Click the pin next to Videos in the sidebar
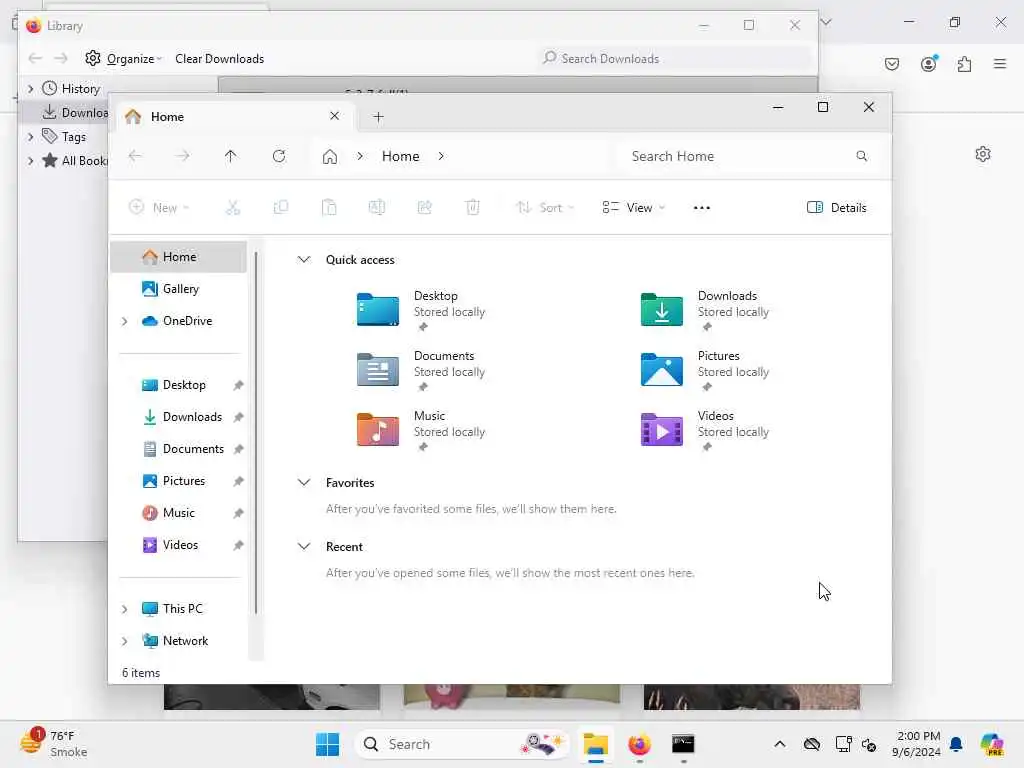Screen dimensions: 1024x768 (238, 545)
